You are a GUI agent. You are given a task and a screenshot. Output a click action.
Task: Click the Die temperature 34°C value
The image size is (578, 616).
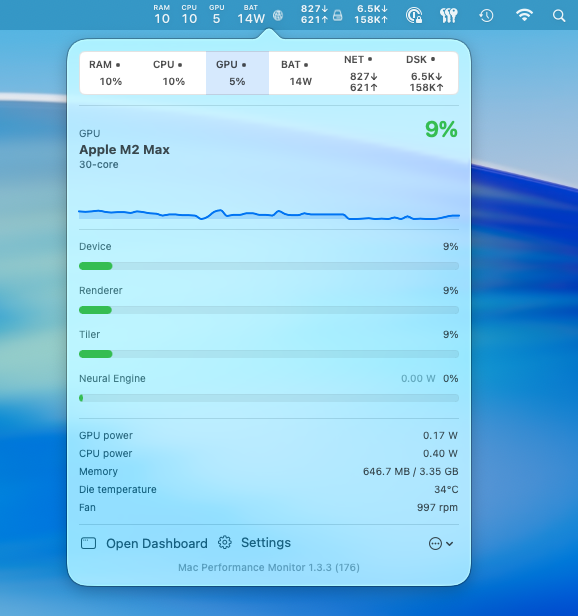click(446, 490)
